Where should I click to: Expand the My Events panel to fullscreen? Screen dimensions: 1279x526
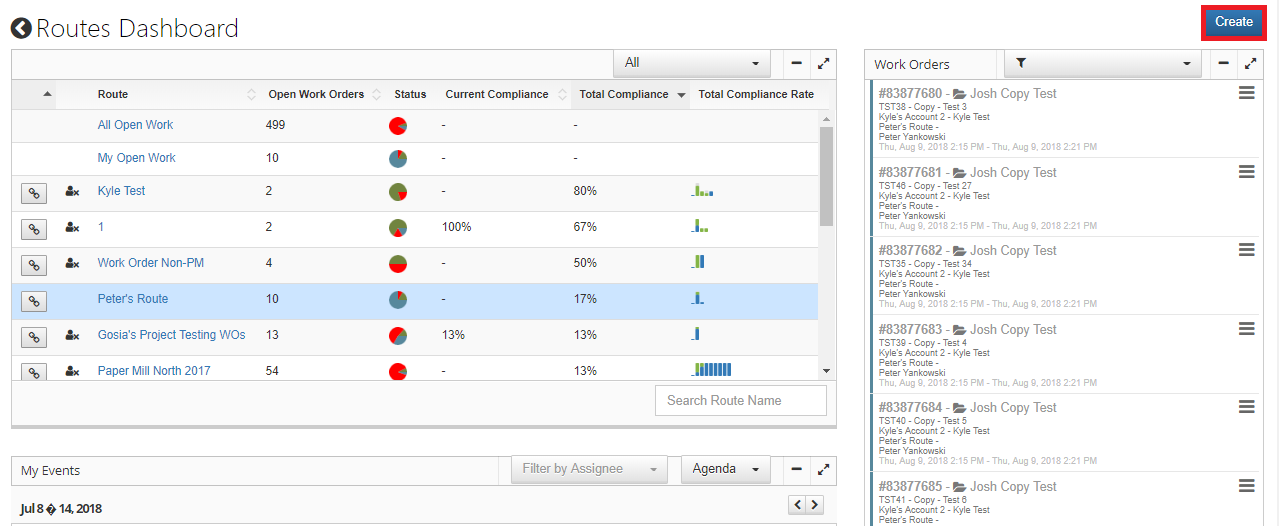tap(823, 469)
